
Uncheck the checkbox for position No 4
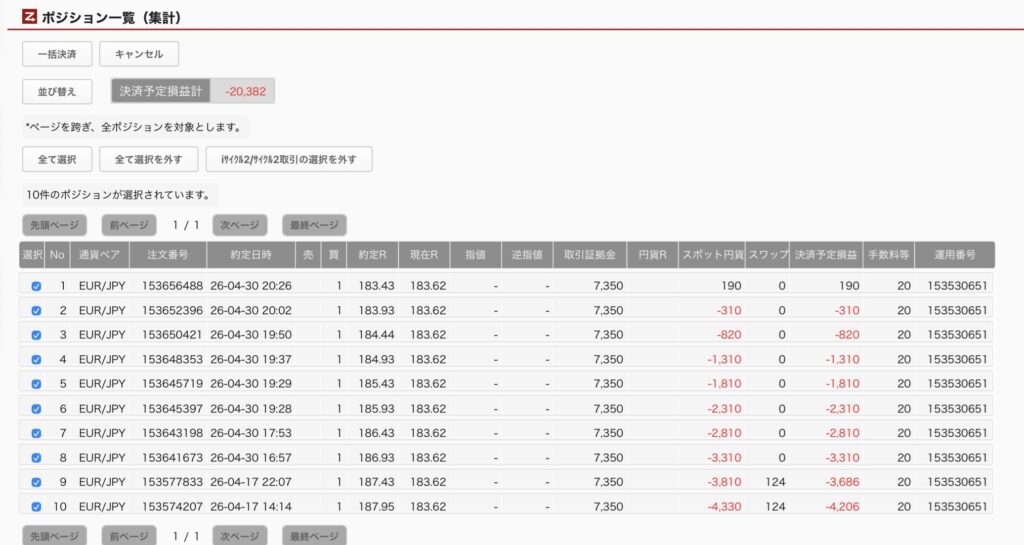36,360
